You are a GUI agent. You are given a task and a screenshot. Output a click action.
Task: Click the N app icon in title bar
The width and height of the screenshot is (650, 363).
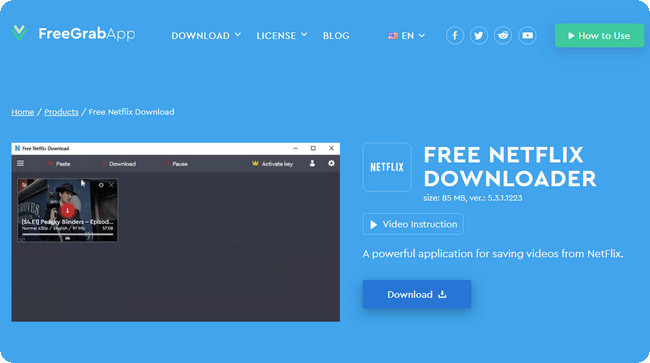pyautogui.click(x=17, y=148)
